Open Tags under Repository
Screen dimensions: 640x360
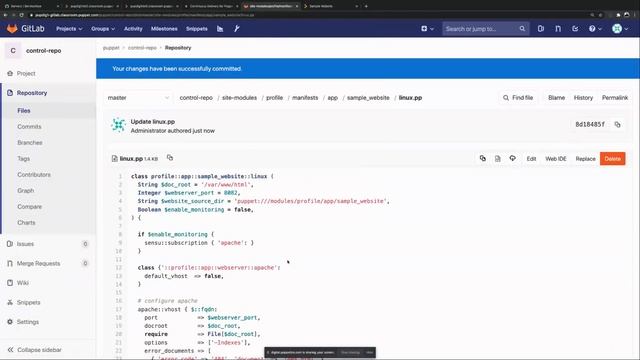pos(24,159)
